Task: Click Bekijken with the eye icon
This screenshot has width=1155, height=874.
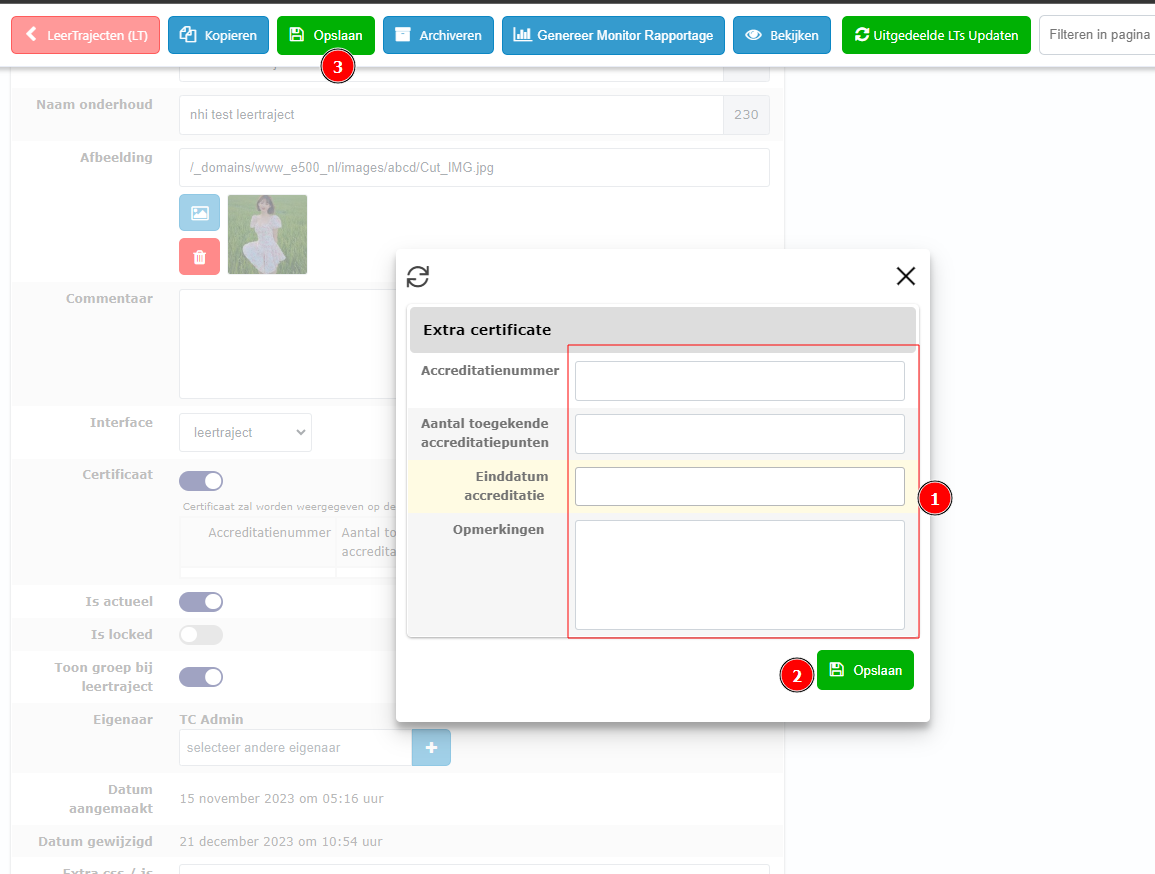Action: [x=782, y=35]
